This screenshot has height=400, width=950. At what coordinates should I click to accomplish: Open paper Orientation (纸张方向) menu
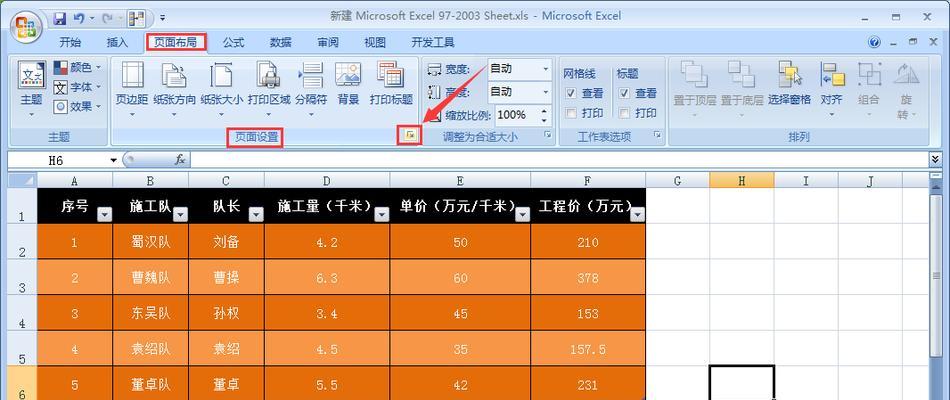(174, 90)
